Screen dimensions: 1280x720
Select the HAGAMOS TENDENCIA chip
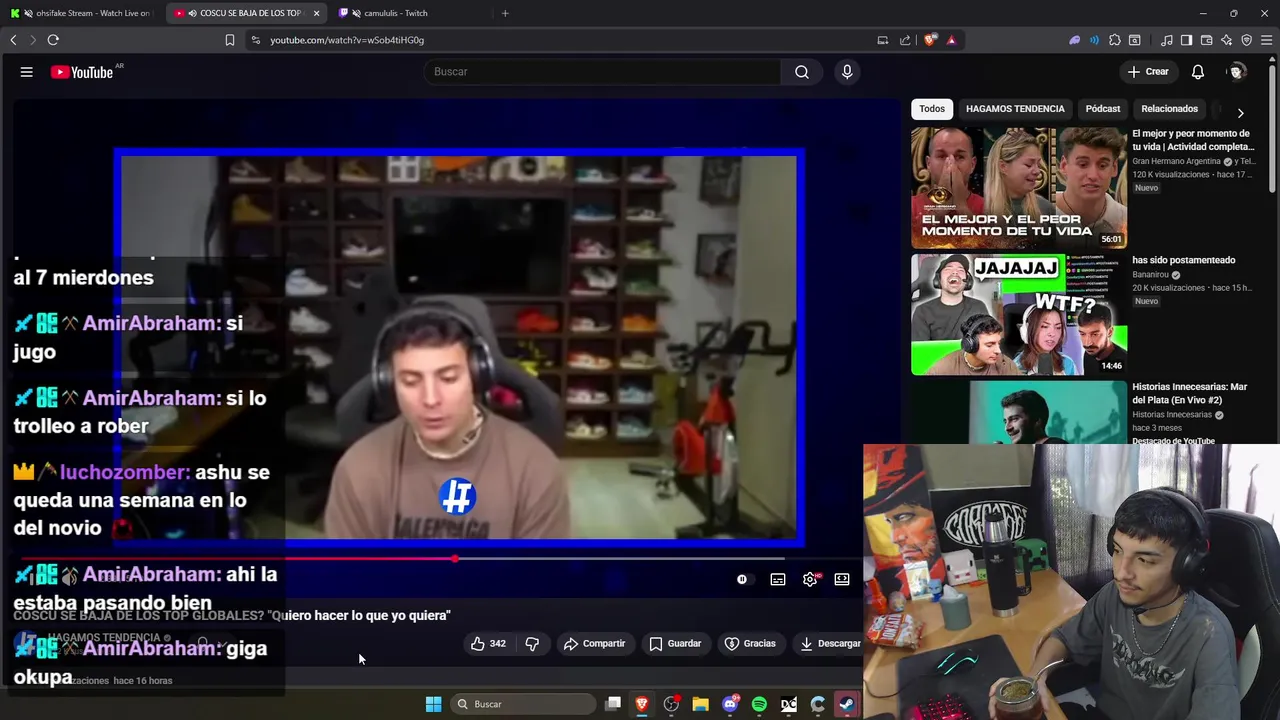coord(1015,109)
